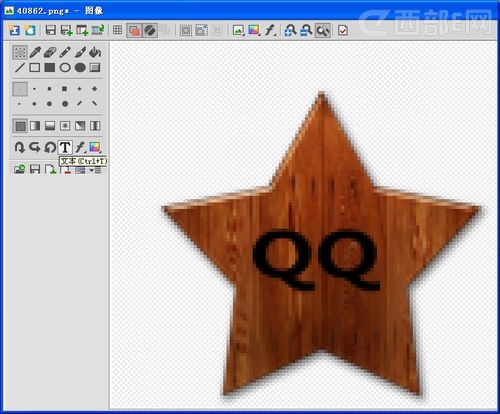500x414 pixels.
Task: Click the checkmark document icon in top toolbar
Action: pos(343,30)
